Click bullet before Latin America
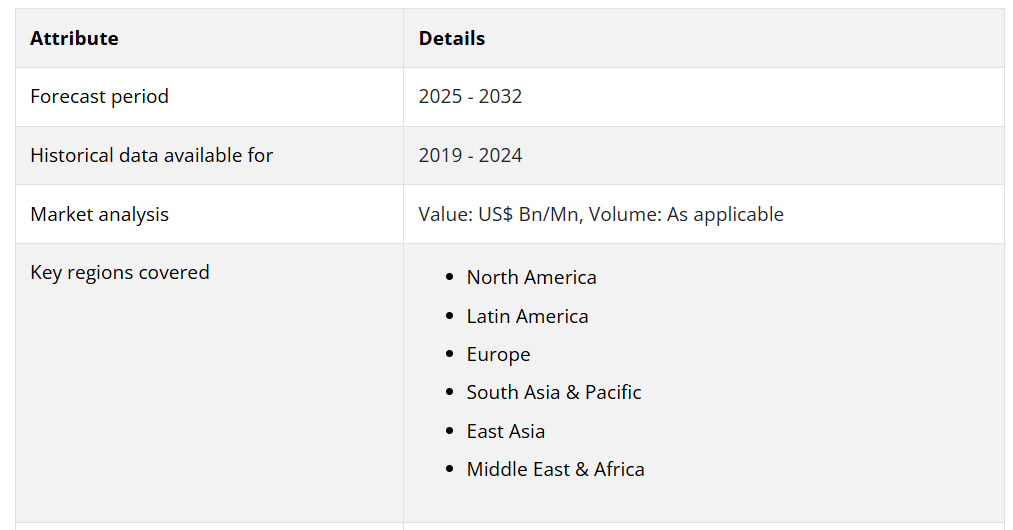Screen dimensions: 1013x530 450,316
